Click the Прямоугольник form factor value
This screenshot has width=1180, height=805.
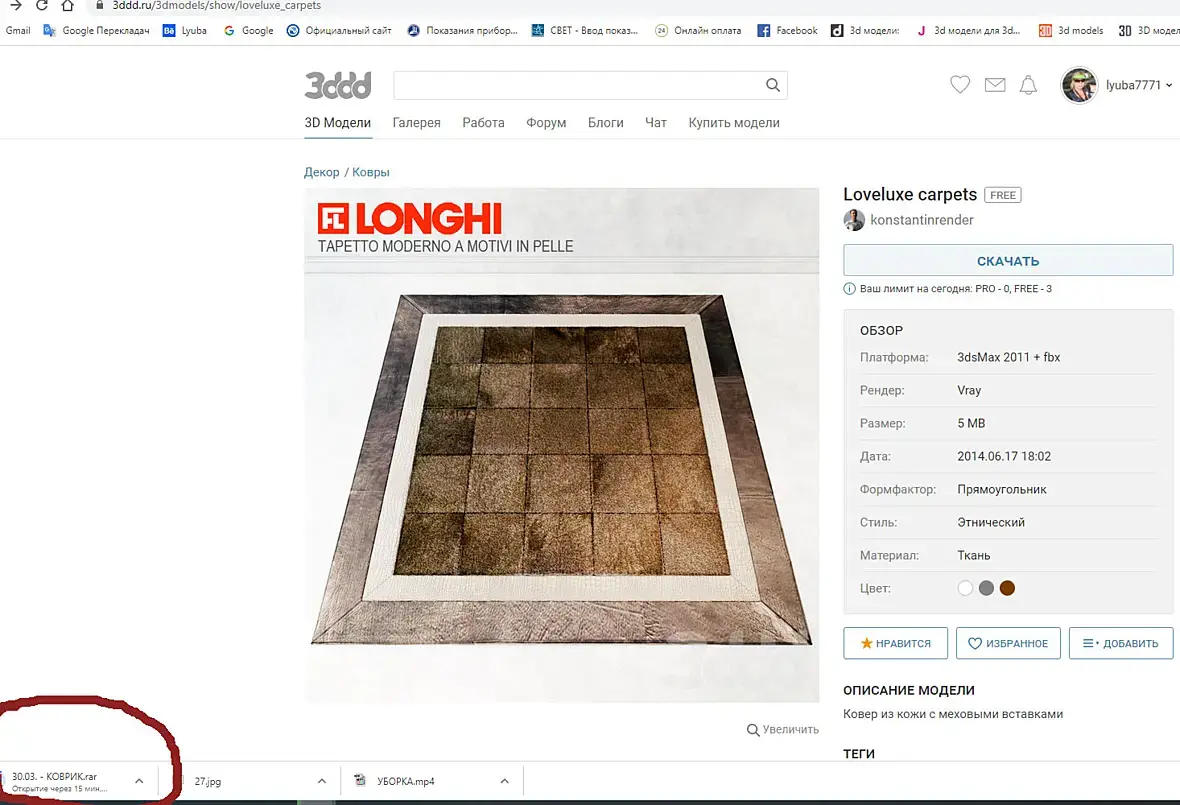click(x=1002, y=489)
